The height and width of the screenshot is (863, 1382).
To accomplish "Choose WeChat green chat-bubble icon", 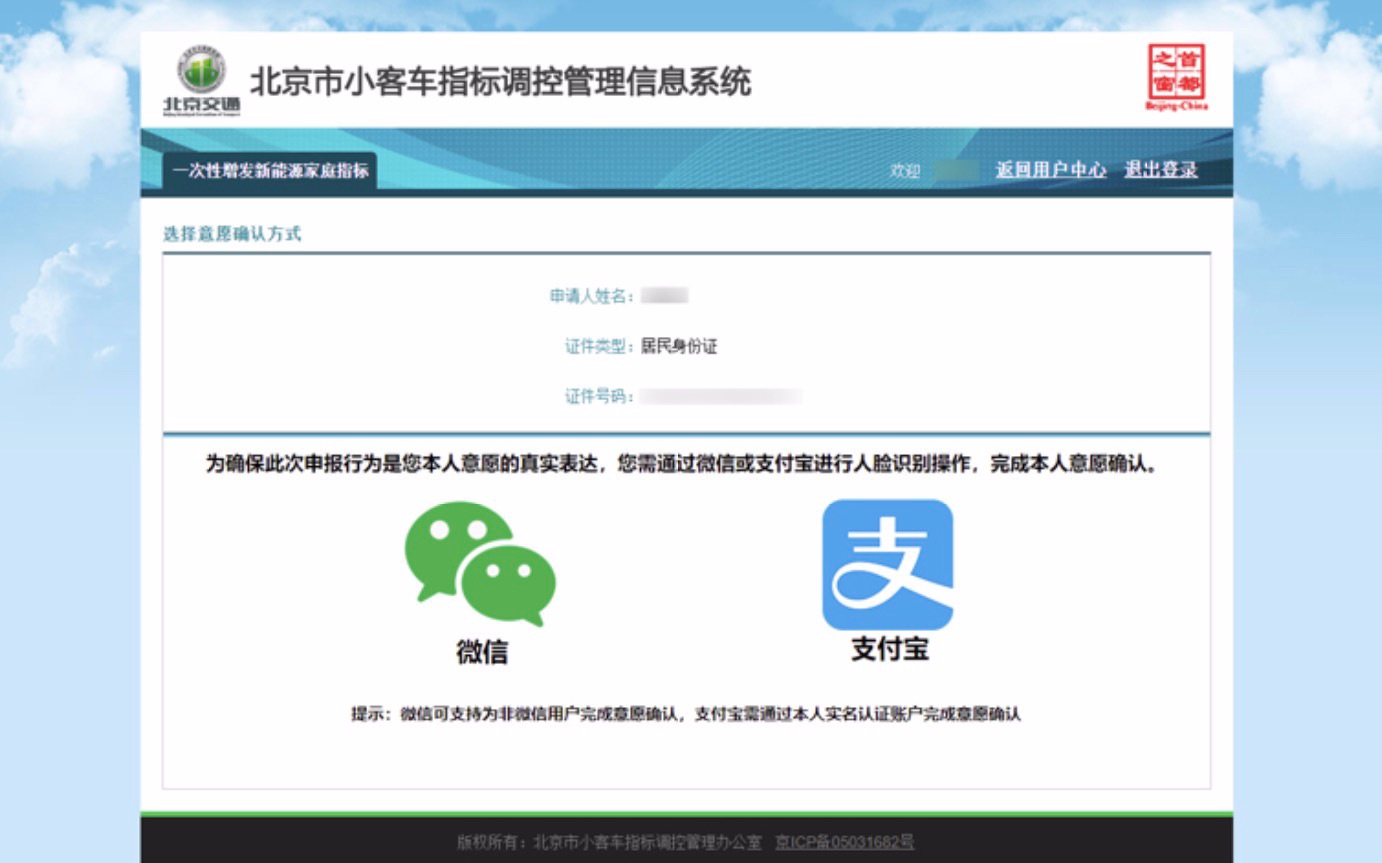I will [480, 564].
